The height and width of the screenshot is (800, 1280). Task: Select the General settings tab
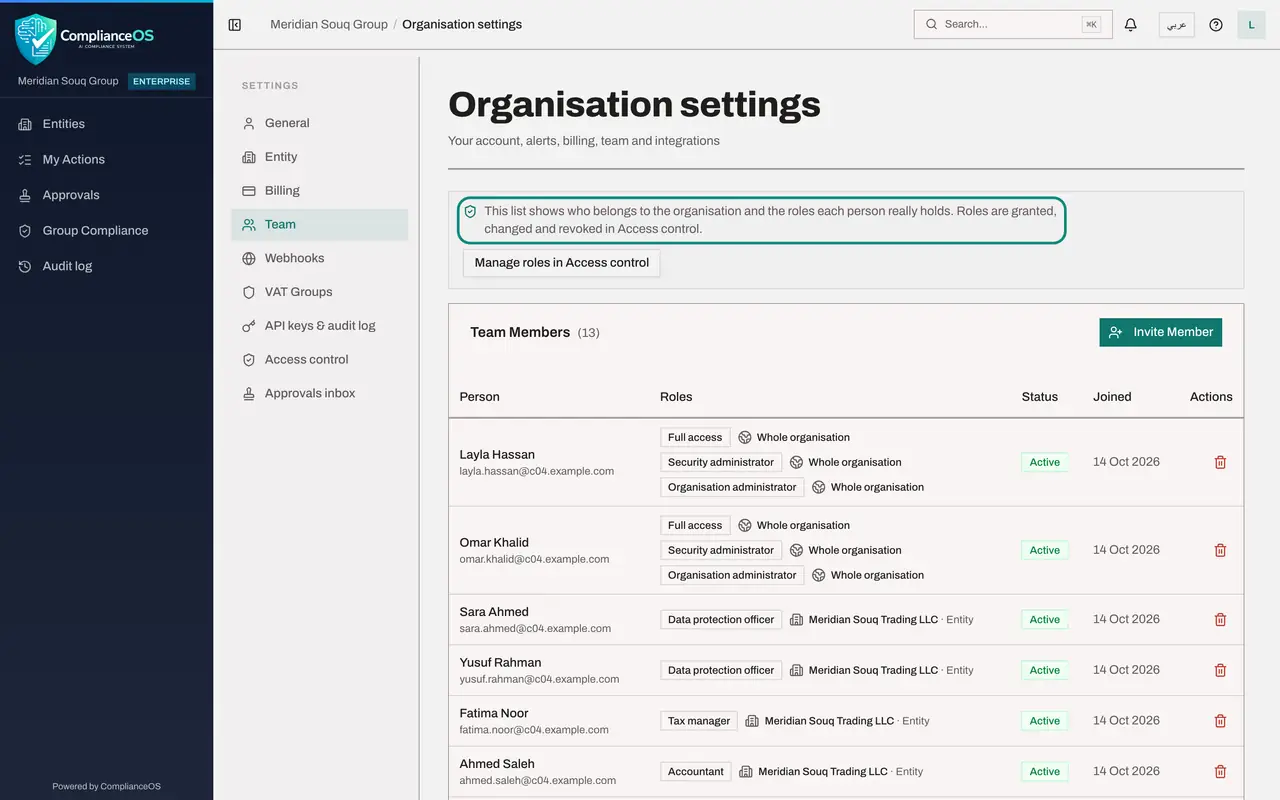tap(319, 123)
